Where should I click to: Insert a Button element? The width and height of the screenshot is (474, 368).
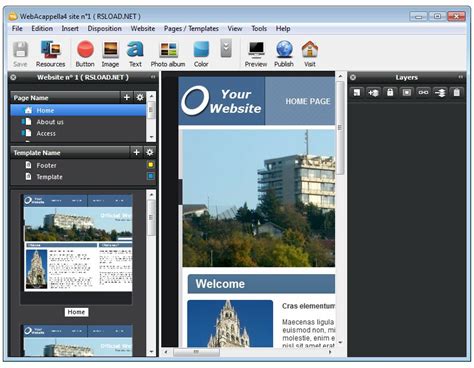(85, 54)
